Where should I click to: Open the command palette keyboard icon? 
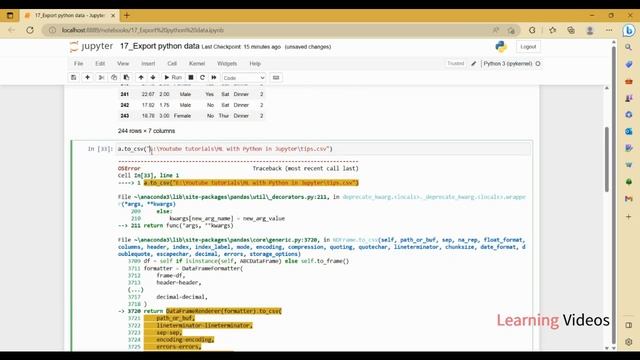click(x=276, y=78)
